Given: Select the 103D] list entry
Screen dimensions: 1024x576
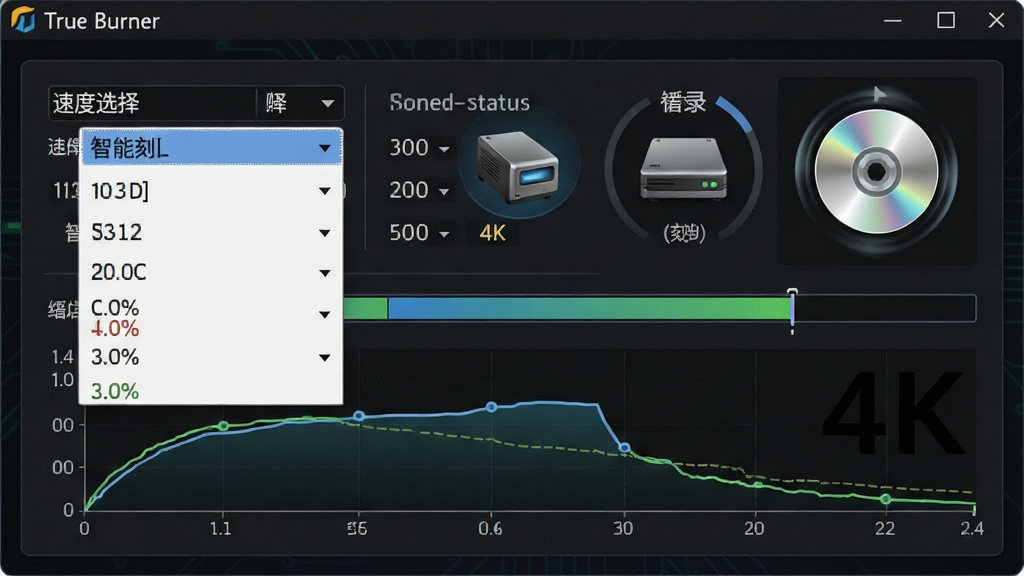Looking at the screenshot, I should pyautogui.click(x=212, y=191).
